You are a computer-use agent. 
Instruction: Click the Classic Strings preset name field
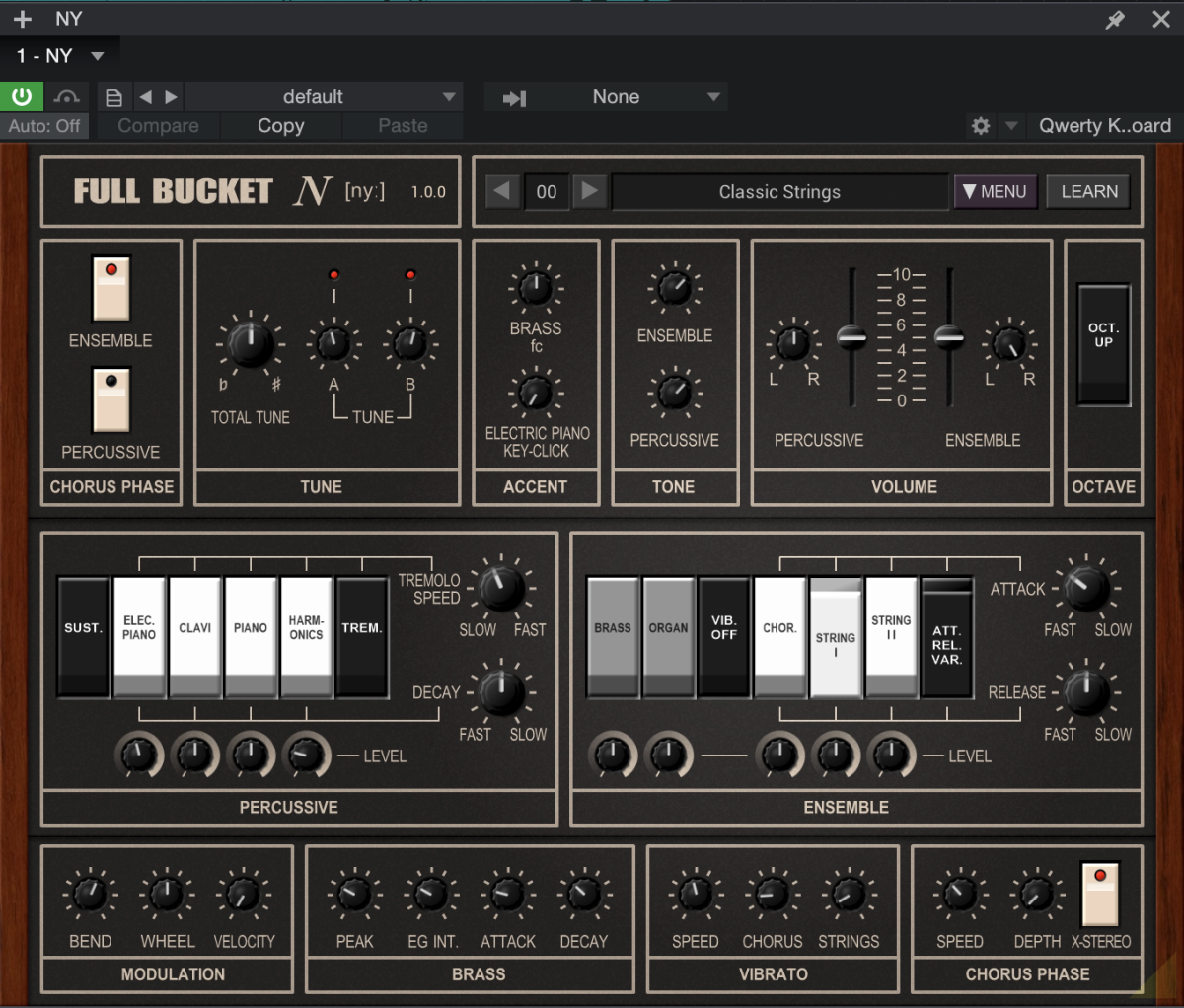point(779,191)
